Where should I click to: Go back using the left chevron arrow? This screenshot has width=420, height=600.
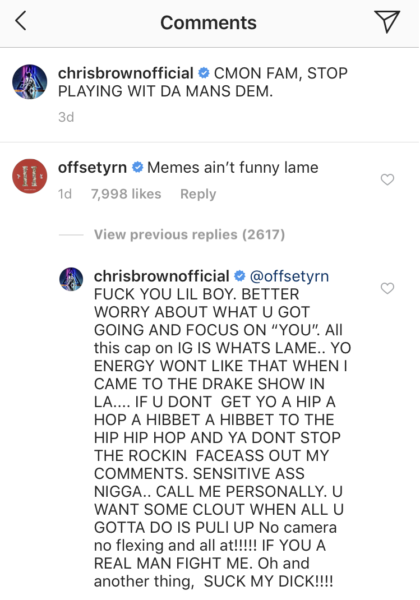click(x=21, y=21)
